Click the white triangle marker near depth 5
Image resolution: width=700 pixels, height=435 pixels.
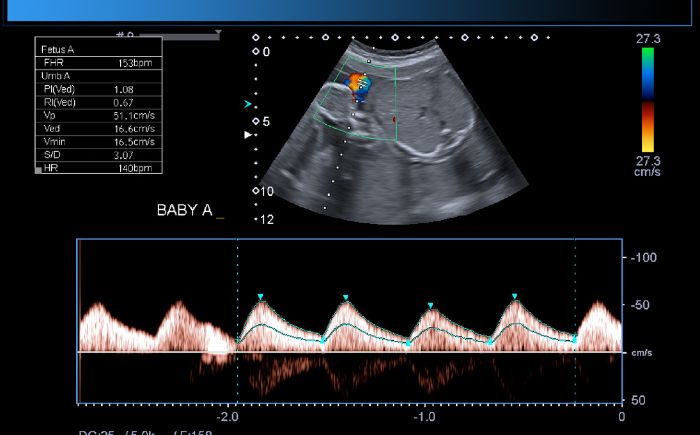(249, 134)
